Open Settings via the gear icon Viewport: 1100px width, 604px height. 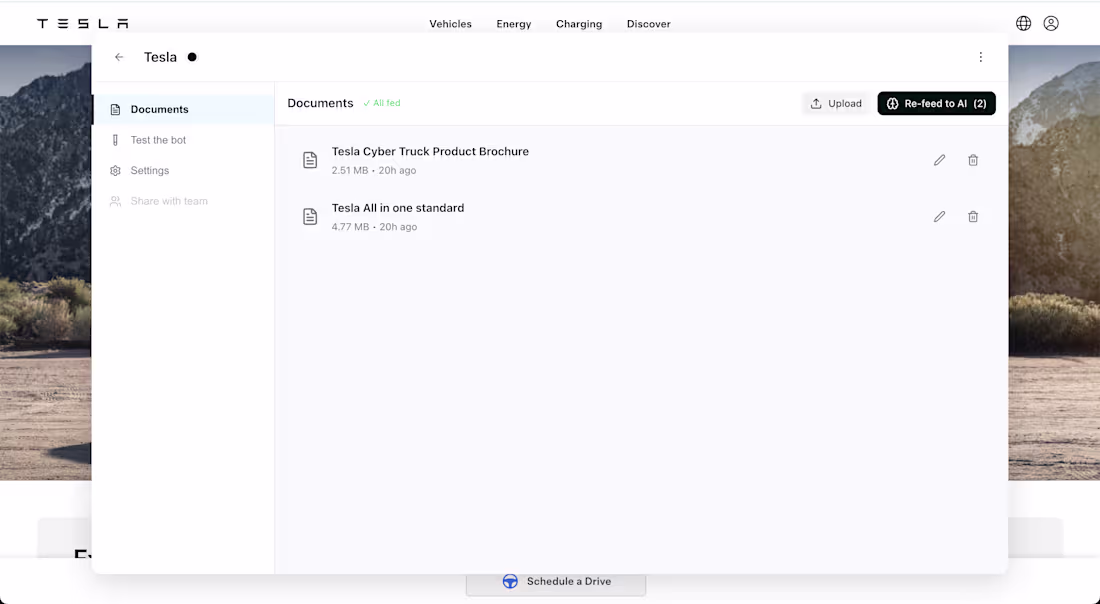[x=114, y=170]
